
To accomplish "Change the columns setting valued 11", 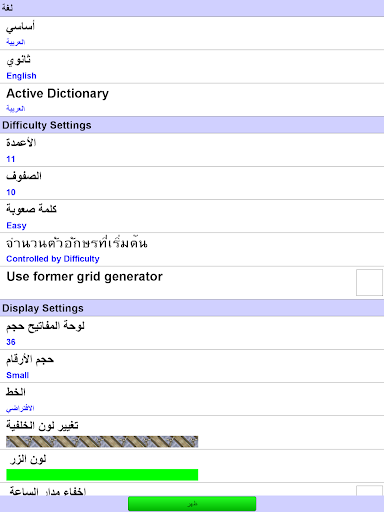I will 192,150.
